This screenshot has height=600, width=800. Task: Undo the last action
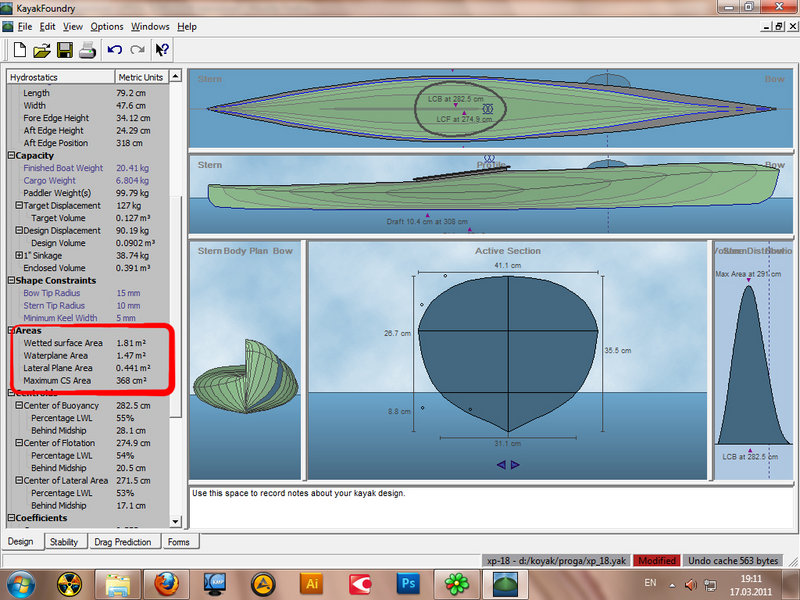(114, 49)
